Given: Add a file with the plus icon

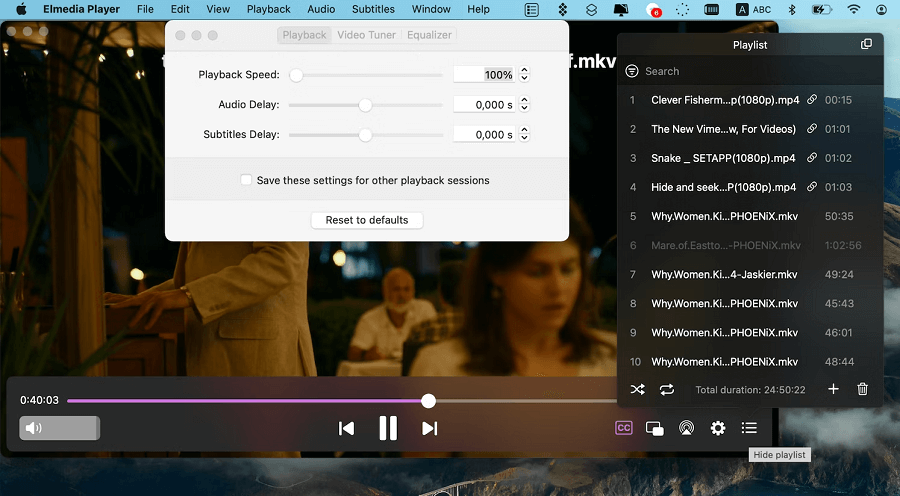Looking at the screenshot, I should pos(833,389).
